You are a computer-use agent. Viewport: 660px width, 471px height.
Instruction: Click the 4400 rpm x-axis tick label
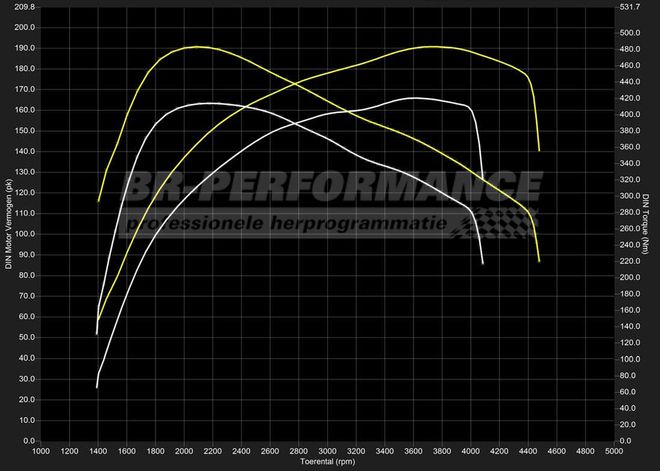528,452
